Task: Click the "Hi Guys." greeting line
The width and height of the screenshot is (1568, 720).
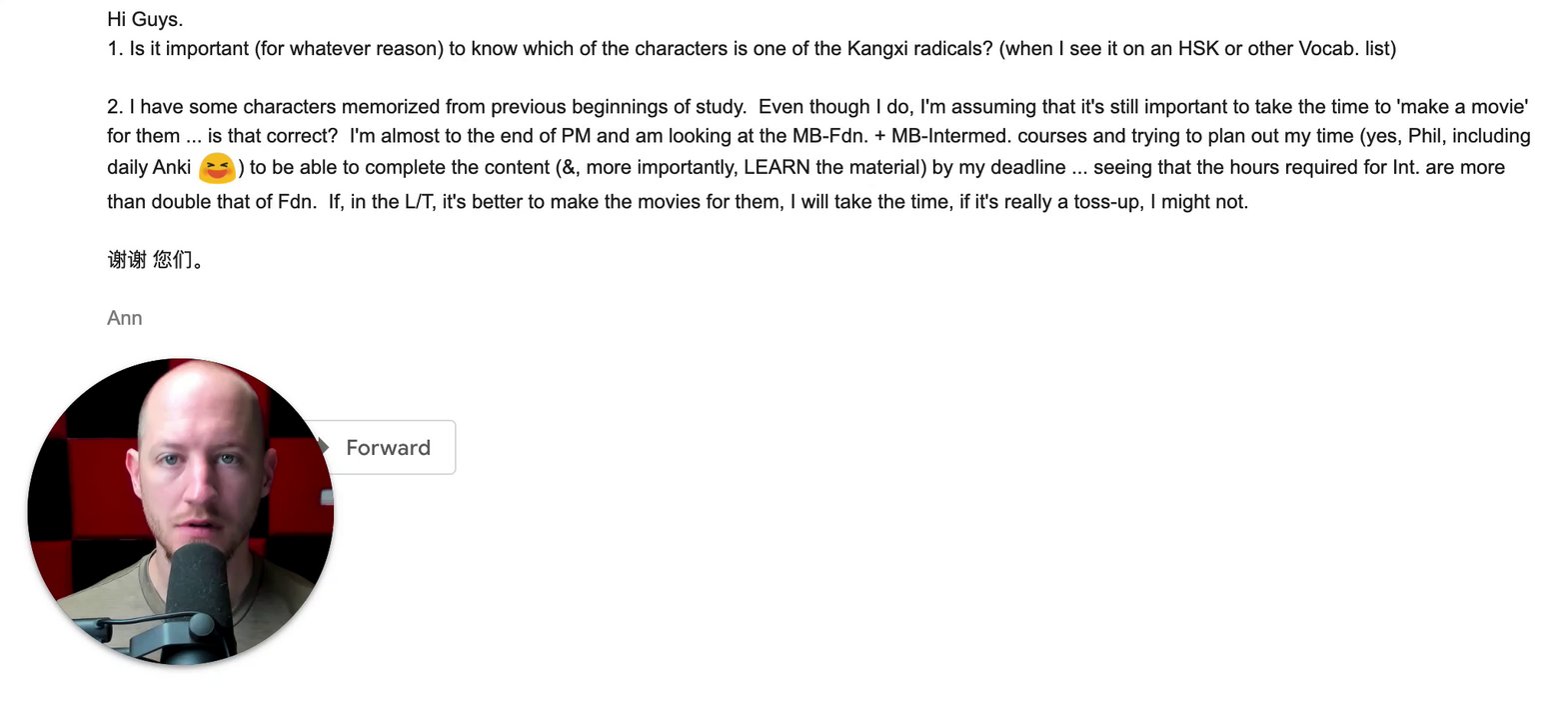Action: (x=145, y=19)
